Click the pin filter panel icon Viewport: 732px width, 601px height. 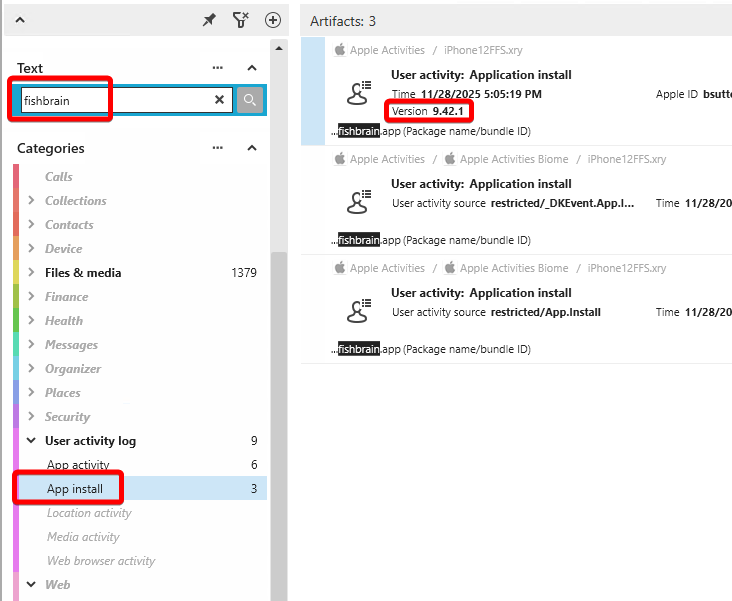[x=209, y=20]
